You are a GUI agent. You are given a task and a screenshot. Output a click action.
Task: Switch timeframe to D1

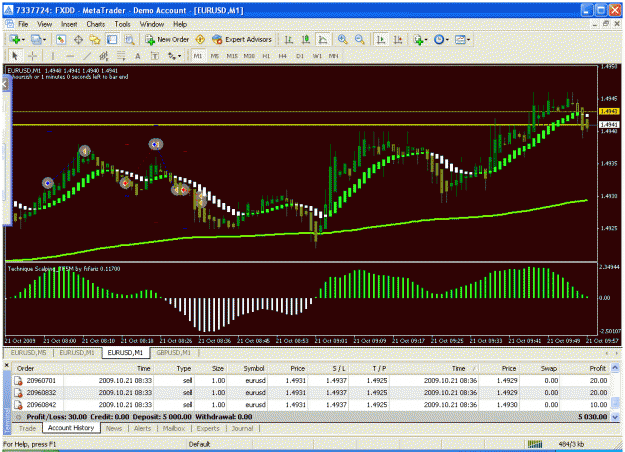[300, 56]
